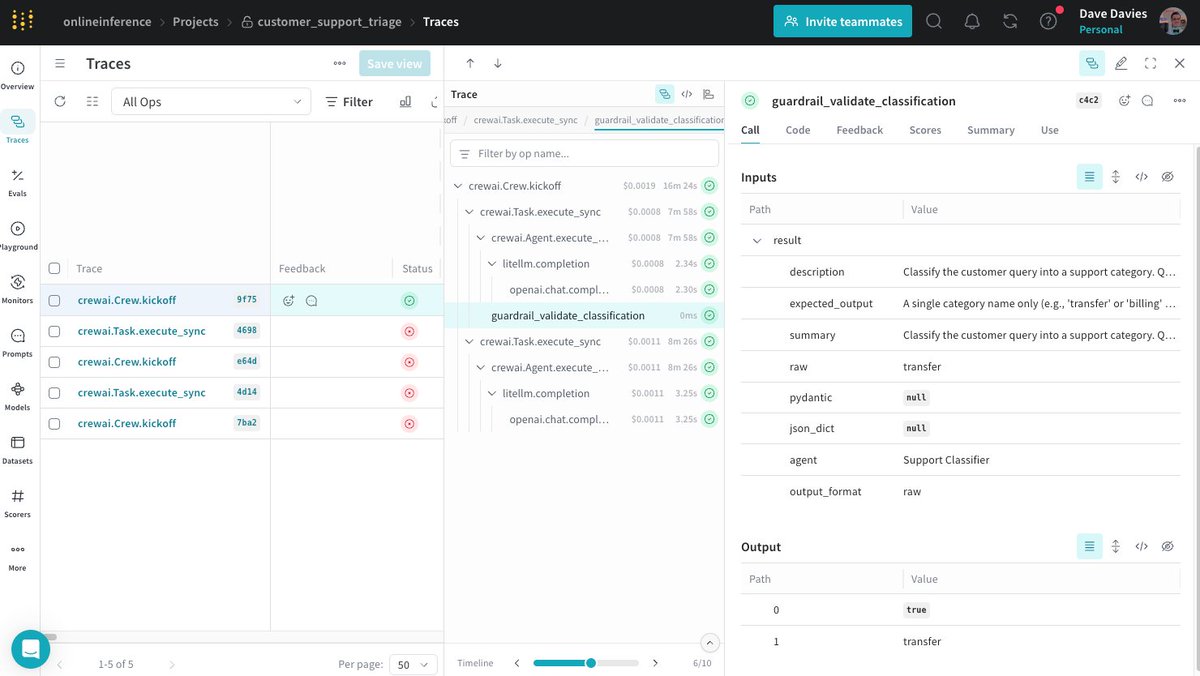This screenshot has width=1200, height=676.
Task: Click the notifications bell icon
Action: 972,21
